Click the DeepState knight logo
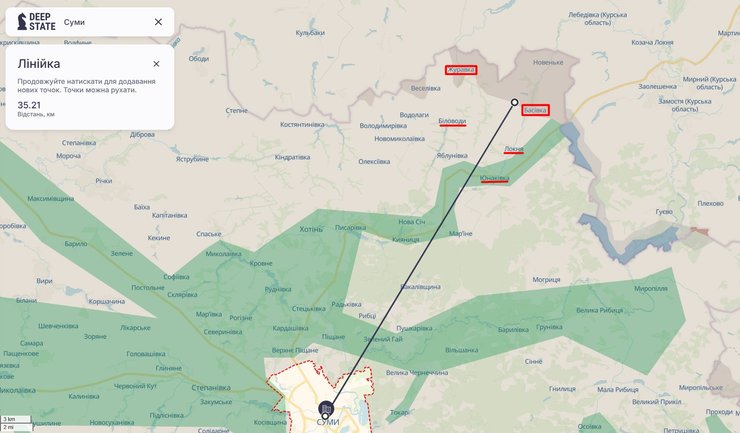Viewport: 740px width, 433px height. click(x=22, y=22)
